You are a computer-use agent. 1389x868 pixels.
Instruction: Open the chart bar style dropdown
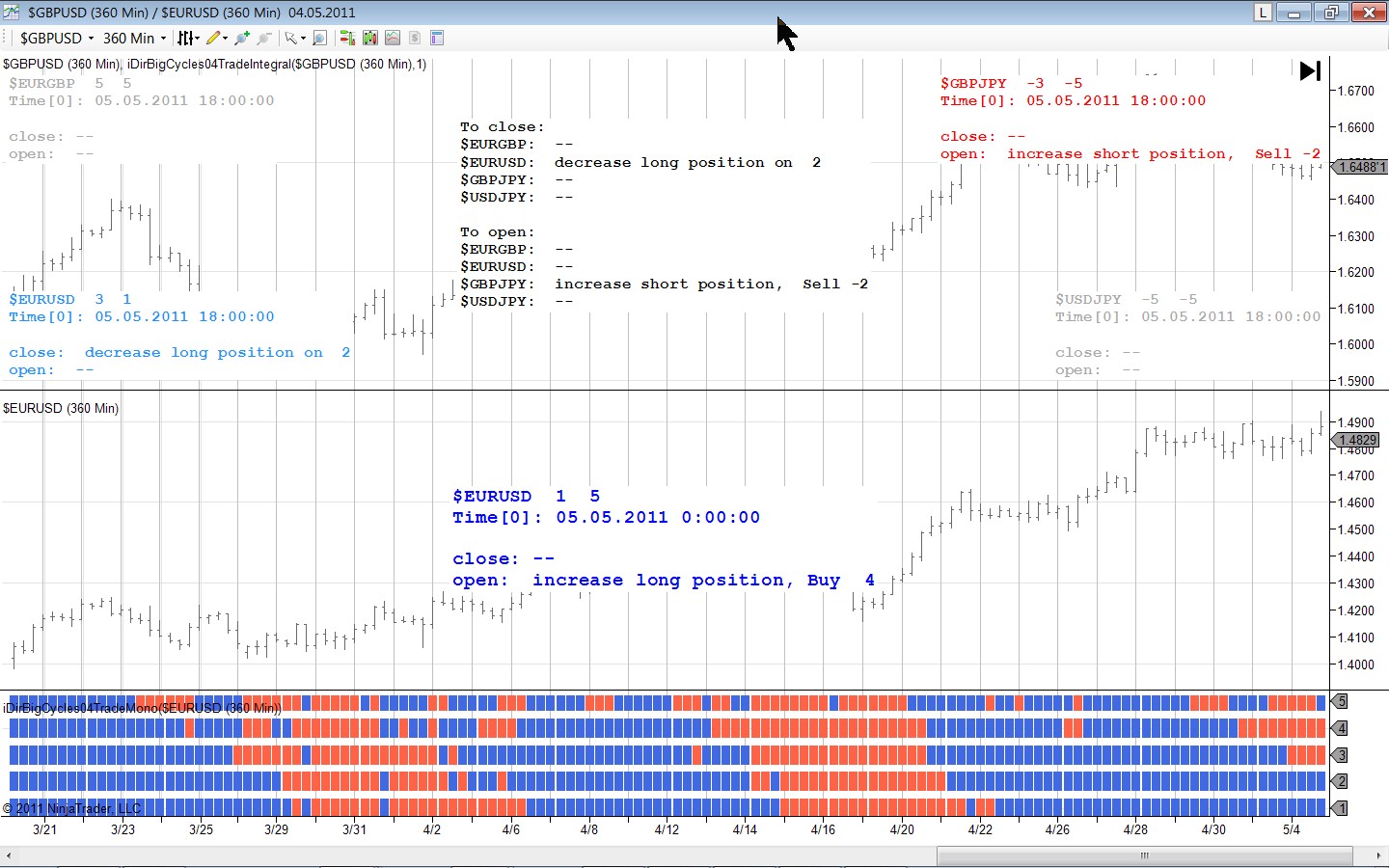(x=188, y=39)
